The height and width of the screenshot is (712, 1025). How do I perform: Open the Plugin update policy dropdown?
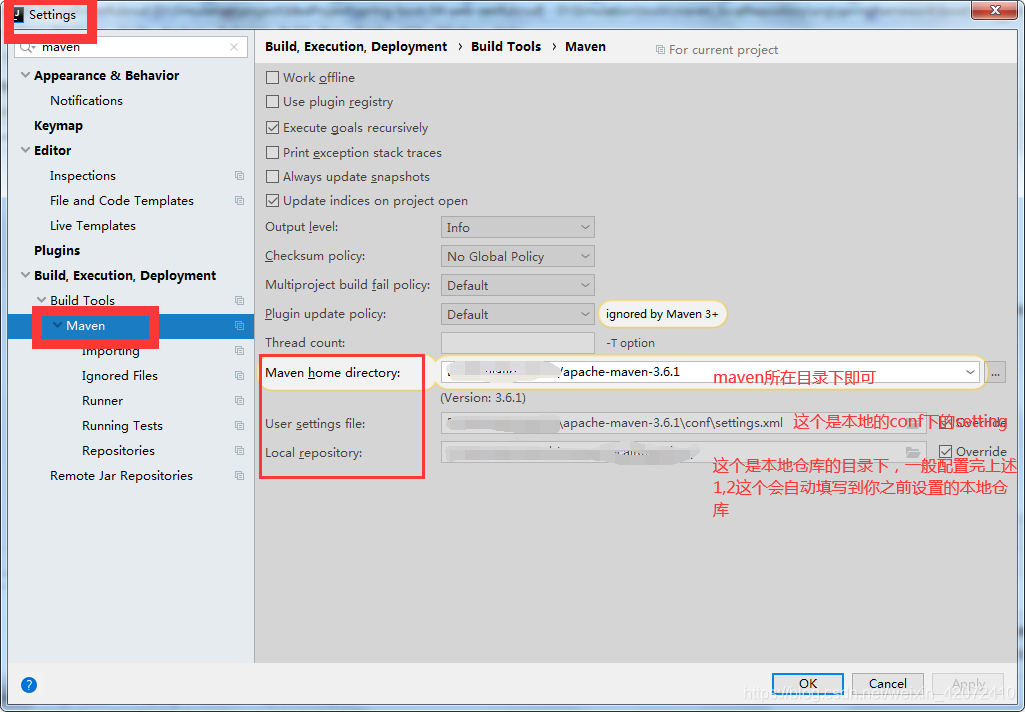point(518,314)
